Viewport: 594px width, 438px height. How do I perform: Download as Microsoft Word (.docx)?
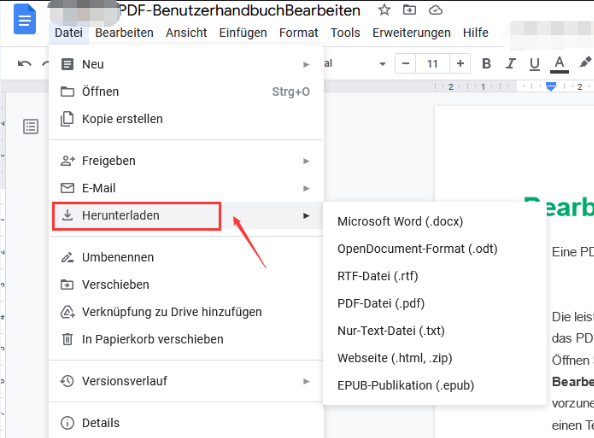[435, 222]
